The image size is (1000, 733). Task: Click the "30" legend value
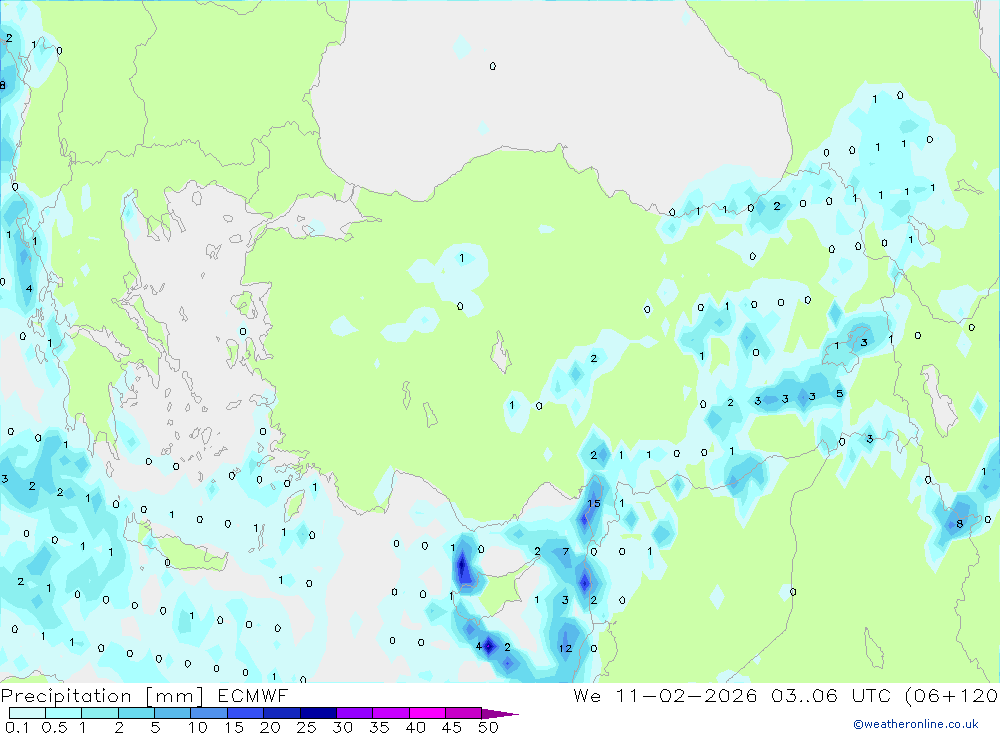342,727
